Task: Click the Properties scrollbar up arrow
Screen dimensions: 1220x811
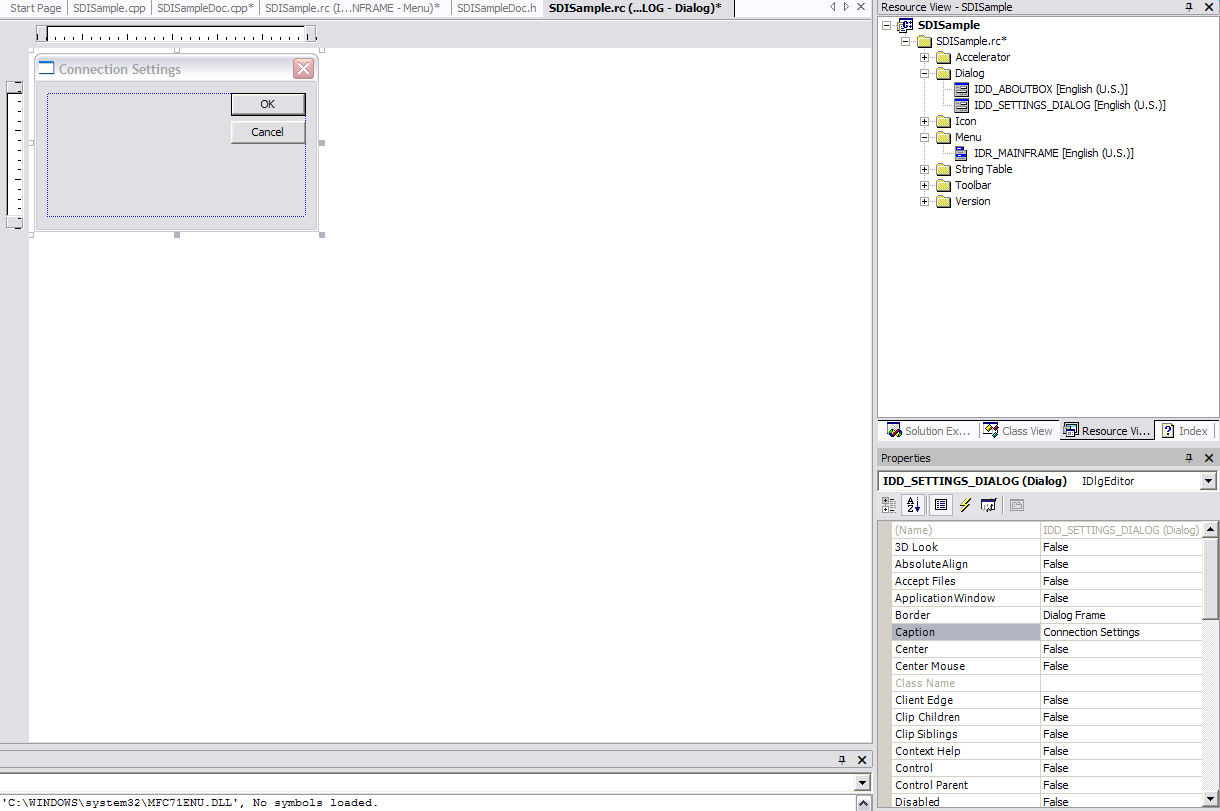Action: click(1210, 530)
